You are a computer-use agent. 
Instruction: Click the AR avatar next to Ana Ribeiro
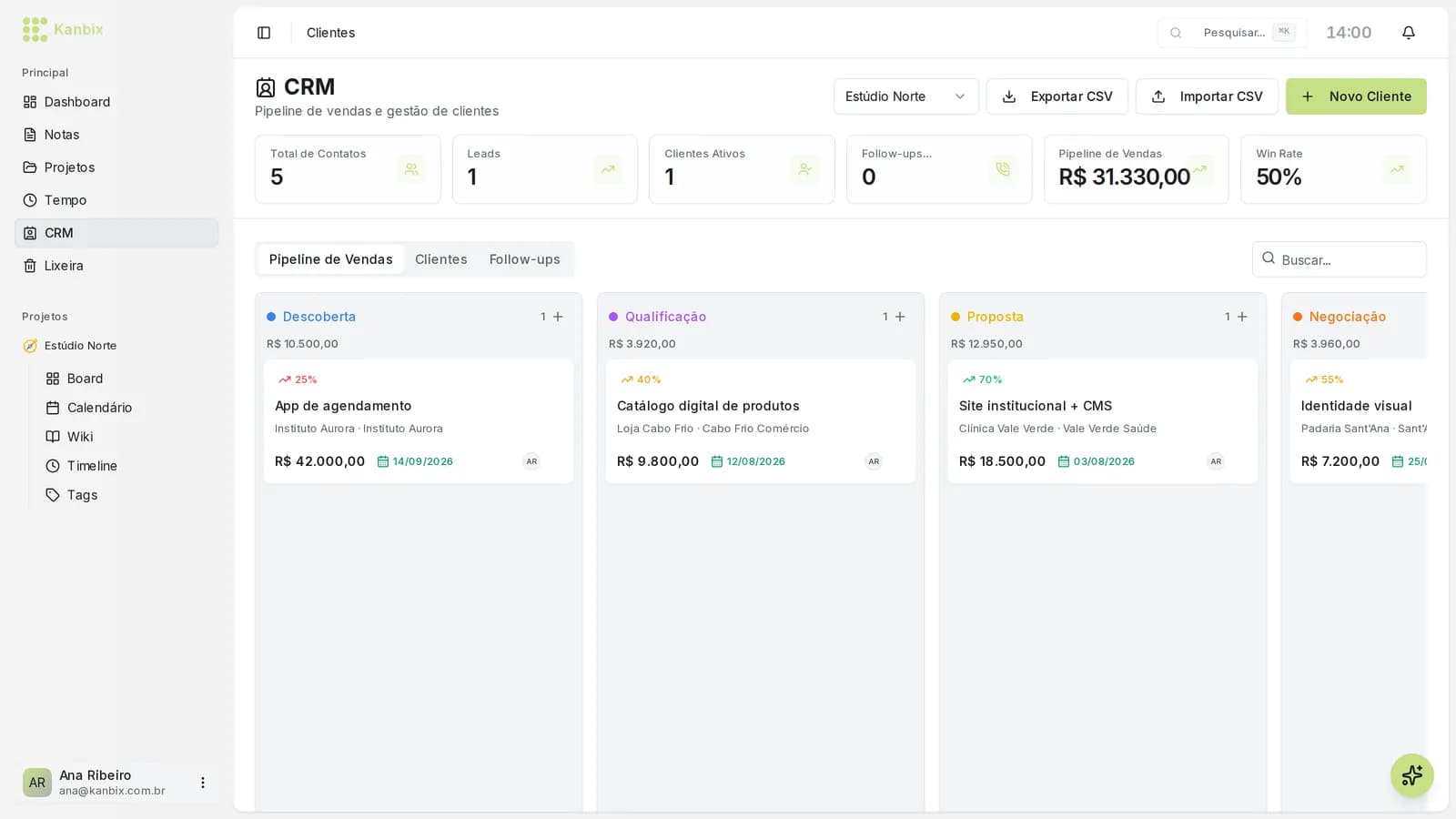[37, 783]
